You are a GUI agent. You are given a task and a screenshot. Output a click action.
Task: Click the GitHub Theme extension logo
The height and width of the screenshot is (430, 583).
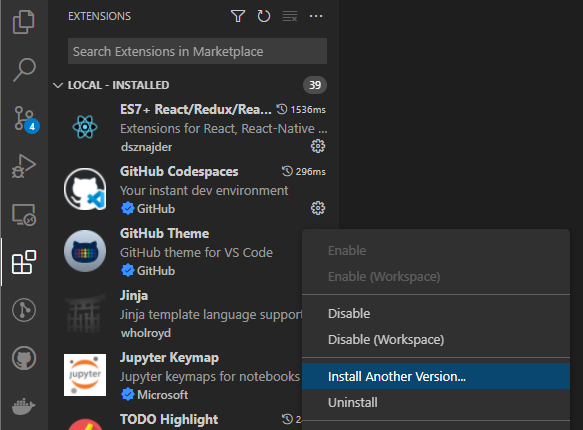coord(85,251)
